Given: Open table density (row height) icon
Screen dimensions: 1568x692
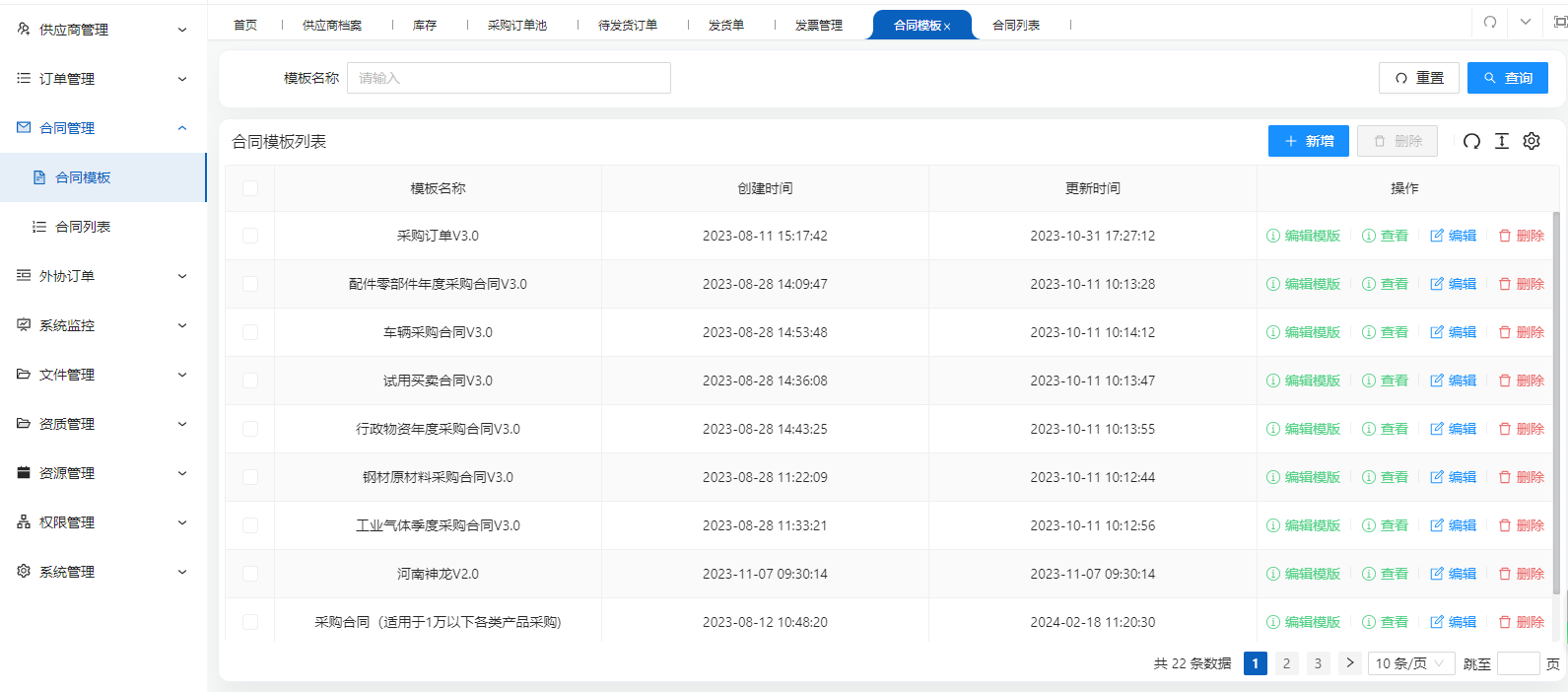Looking at the screenshot, I should point(1502,141).
